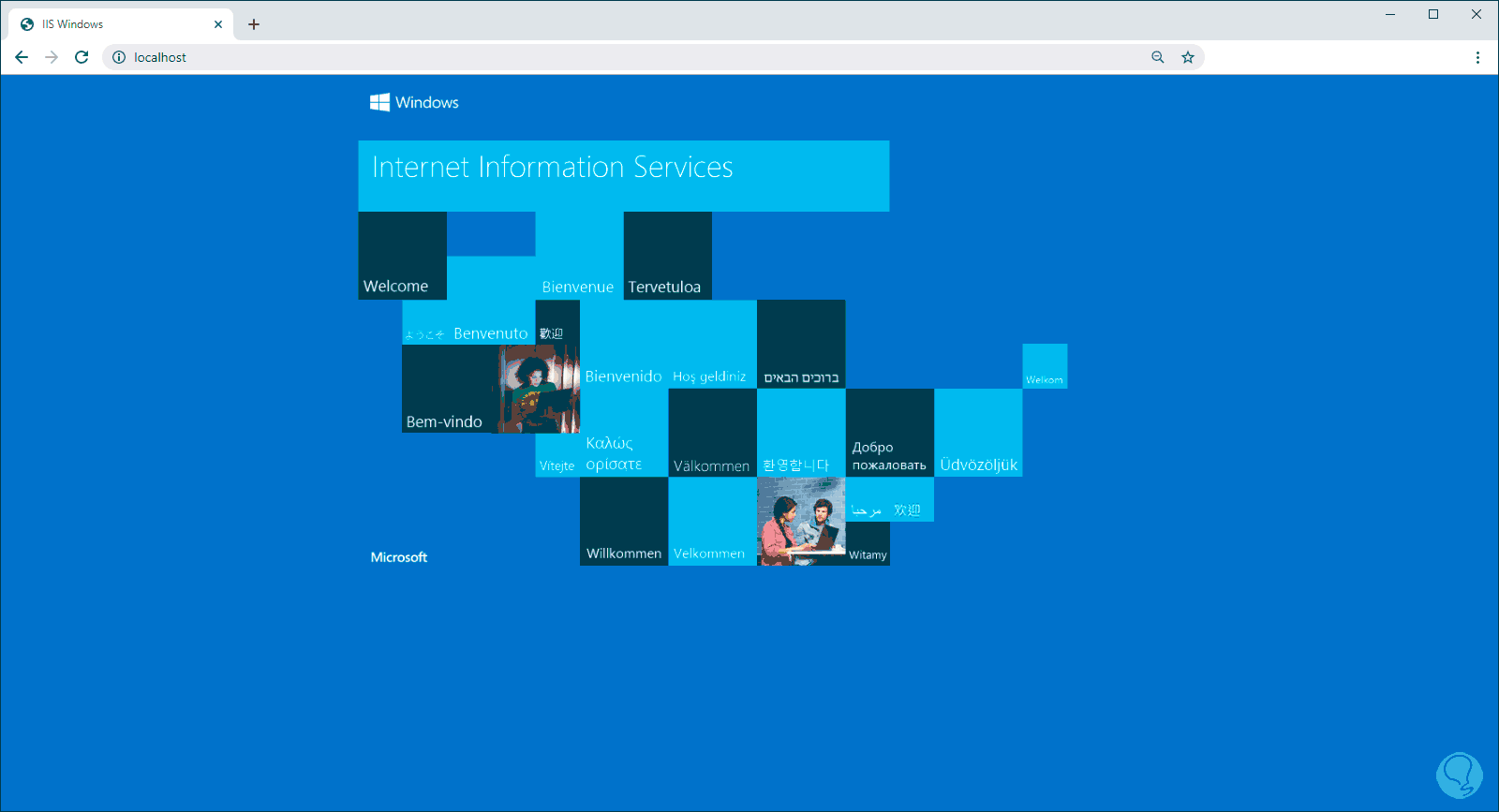Click the Добро пожаловать tile

point(890,433)
